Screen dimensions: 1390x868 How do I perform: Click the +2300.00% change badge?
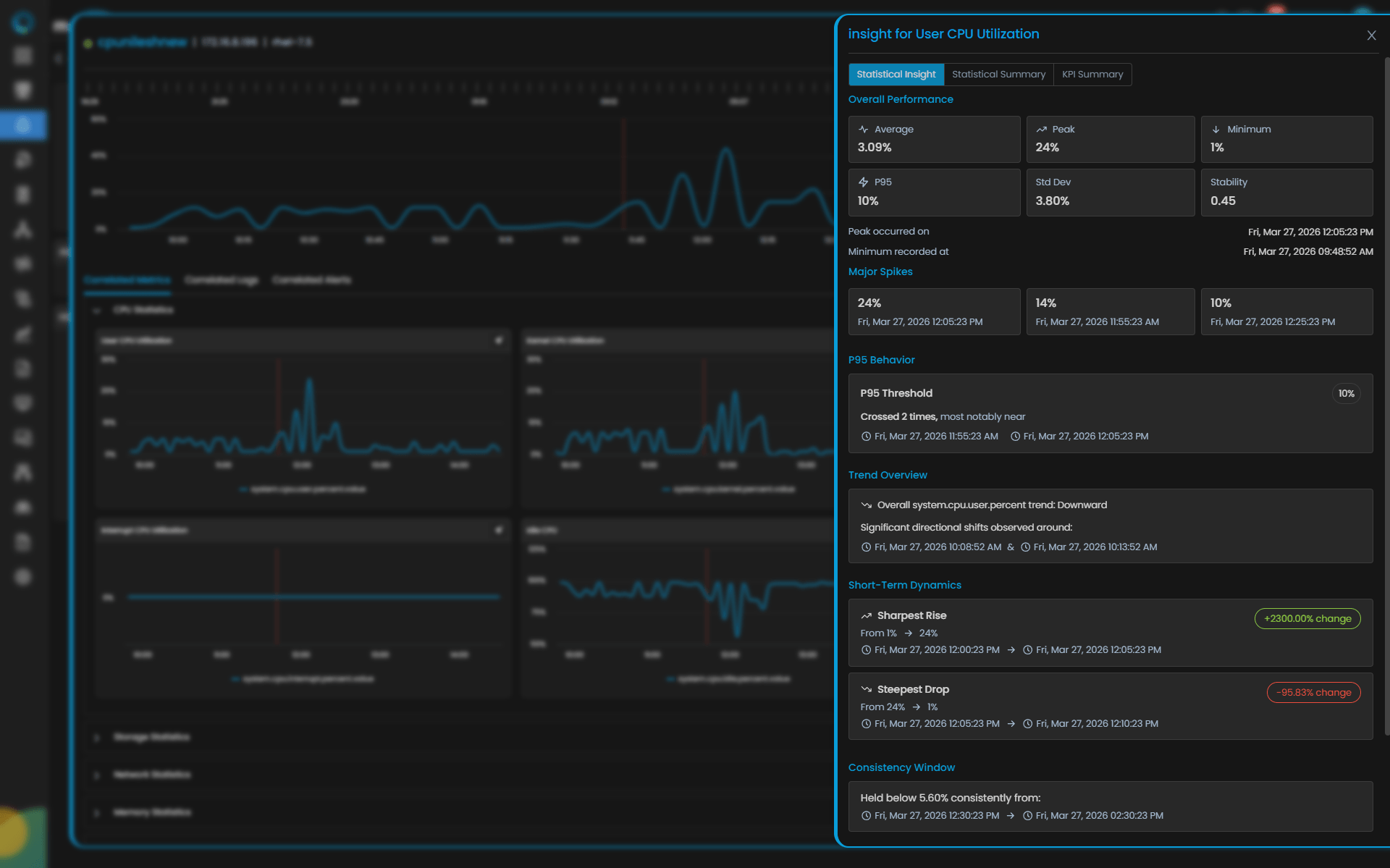point(1307,619)
